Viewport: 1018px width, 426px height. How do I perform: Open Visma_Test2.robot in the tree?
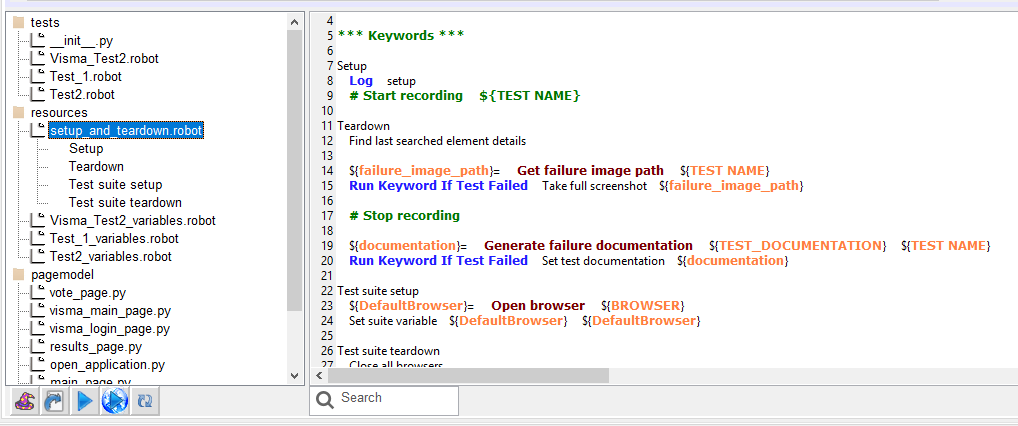[x=104, y=58]
